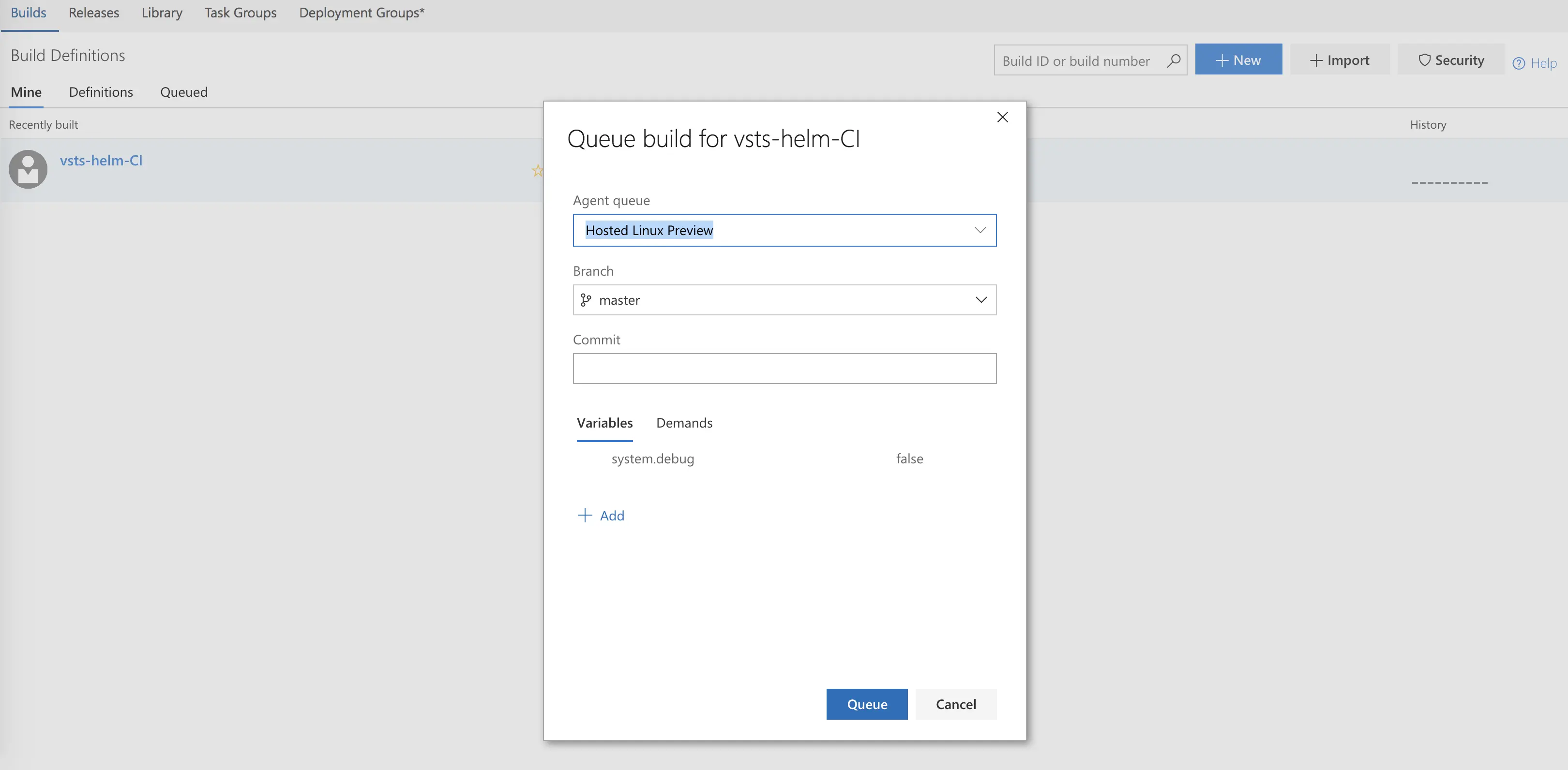This screenshot has height=770, width=1568.
Task: Favorite vsts-helm-CI with the star icon
Action: click(x=537, y=170)
